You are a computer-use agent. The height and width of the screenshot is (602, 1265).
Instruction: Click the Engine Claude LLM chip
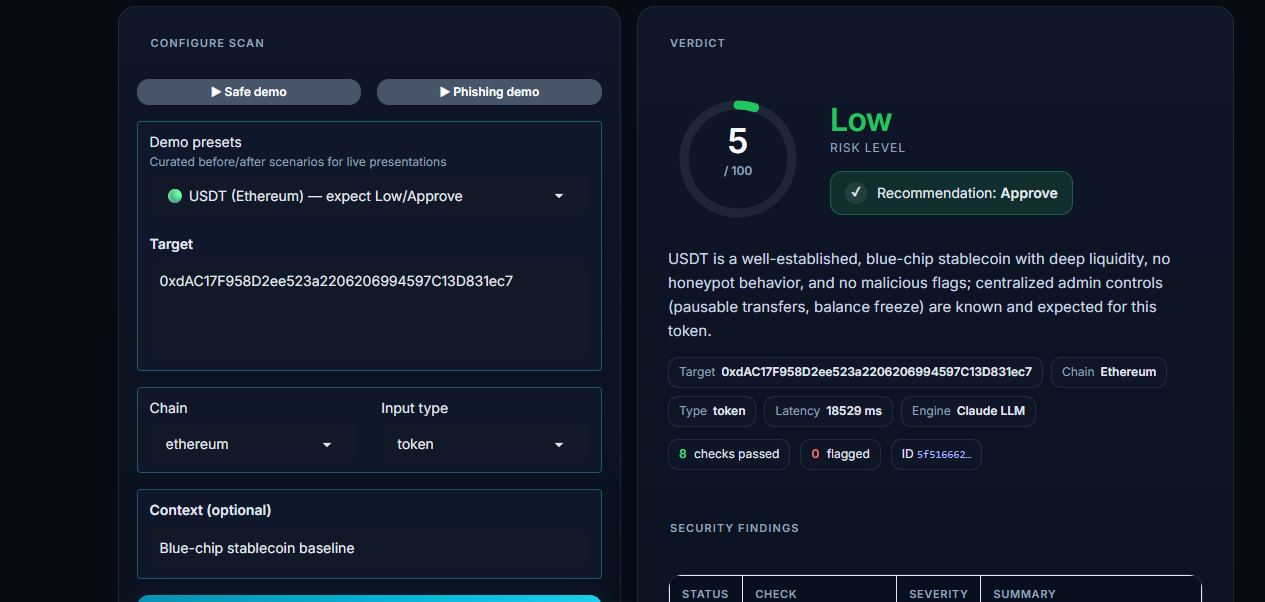[968, 411]
